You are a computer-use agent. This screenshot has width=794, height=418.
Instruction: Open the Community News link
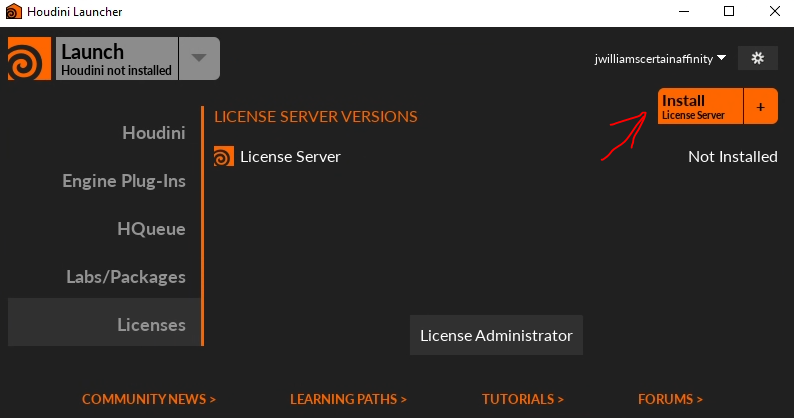coord(149,399)
